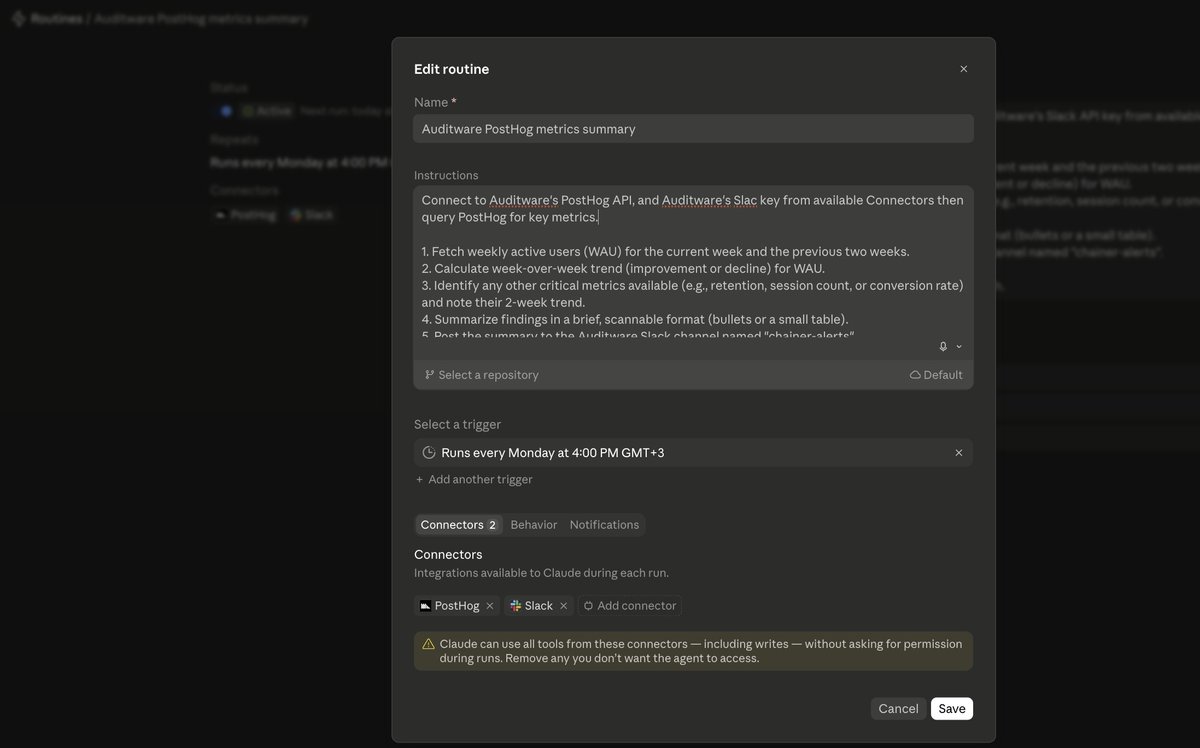1200x748 pixels.
Task: Switch to the Notifications tab
Action: point(604,525)
